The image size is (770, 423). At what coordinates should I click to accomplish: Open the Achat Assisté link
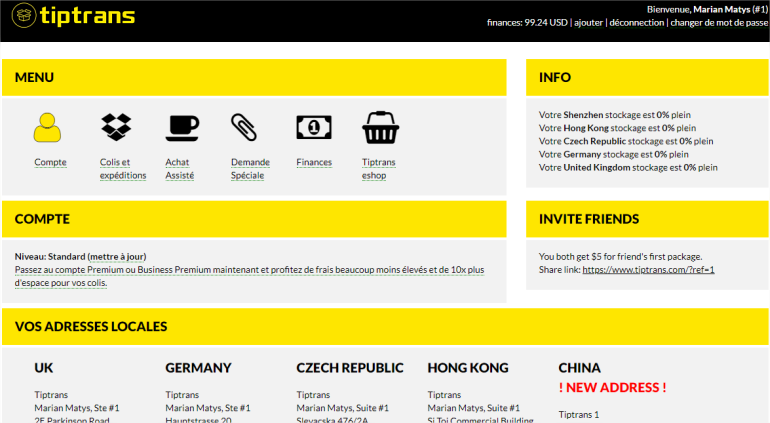[x=180, y=169]
